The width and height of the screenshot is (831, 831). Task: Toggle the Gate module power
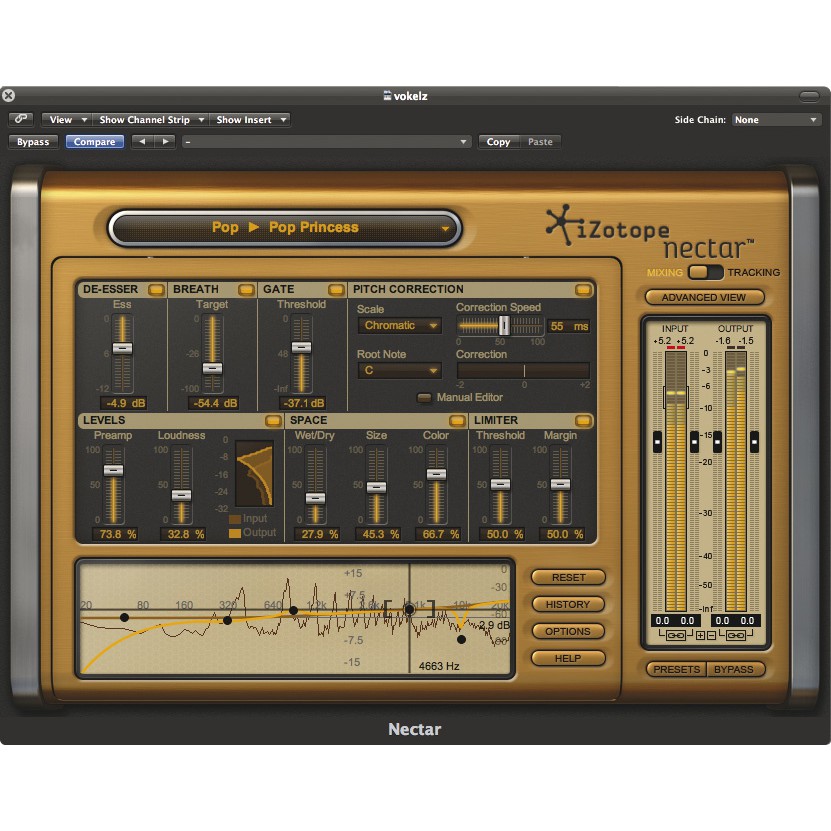tap(336, 289)
